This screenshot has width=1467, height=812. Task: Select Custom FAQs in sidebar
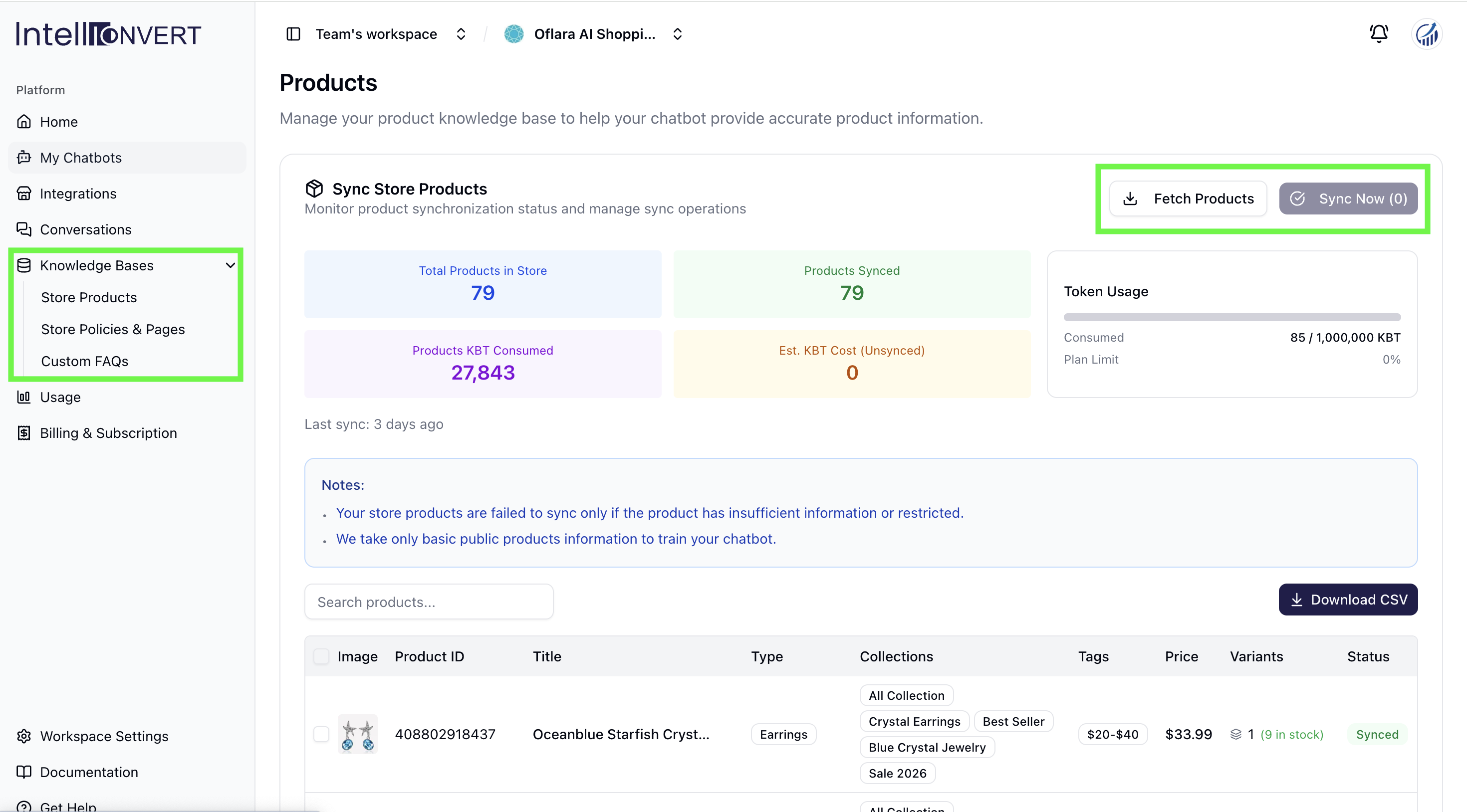point(85,361)
